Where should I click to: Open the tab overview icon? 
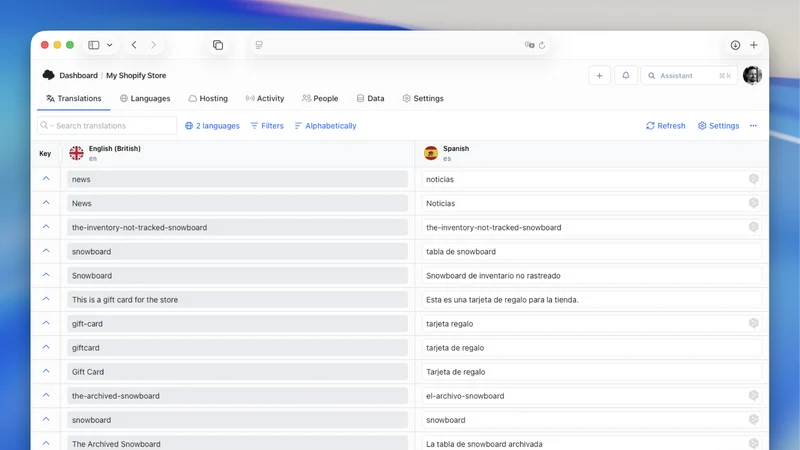(x=218, y=45)
